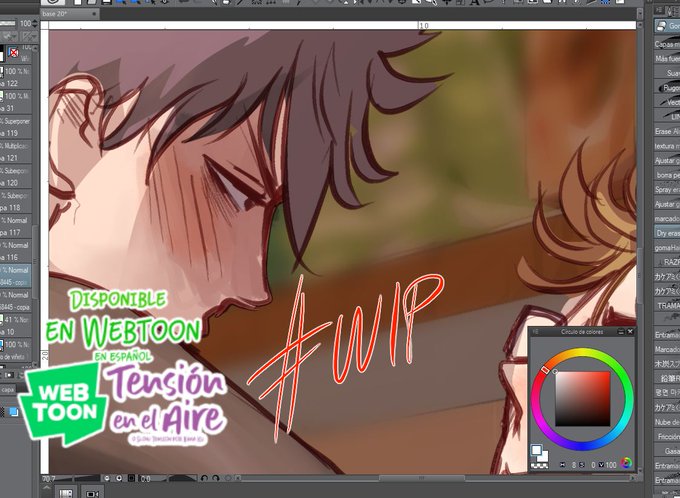Close the base 20 tab
Viewport: 680px width, 498px height.
point(94,14)
